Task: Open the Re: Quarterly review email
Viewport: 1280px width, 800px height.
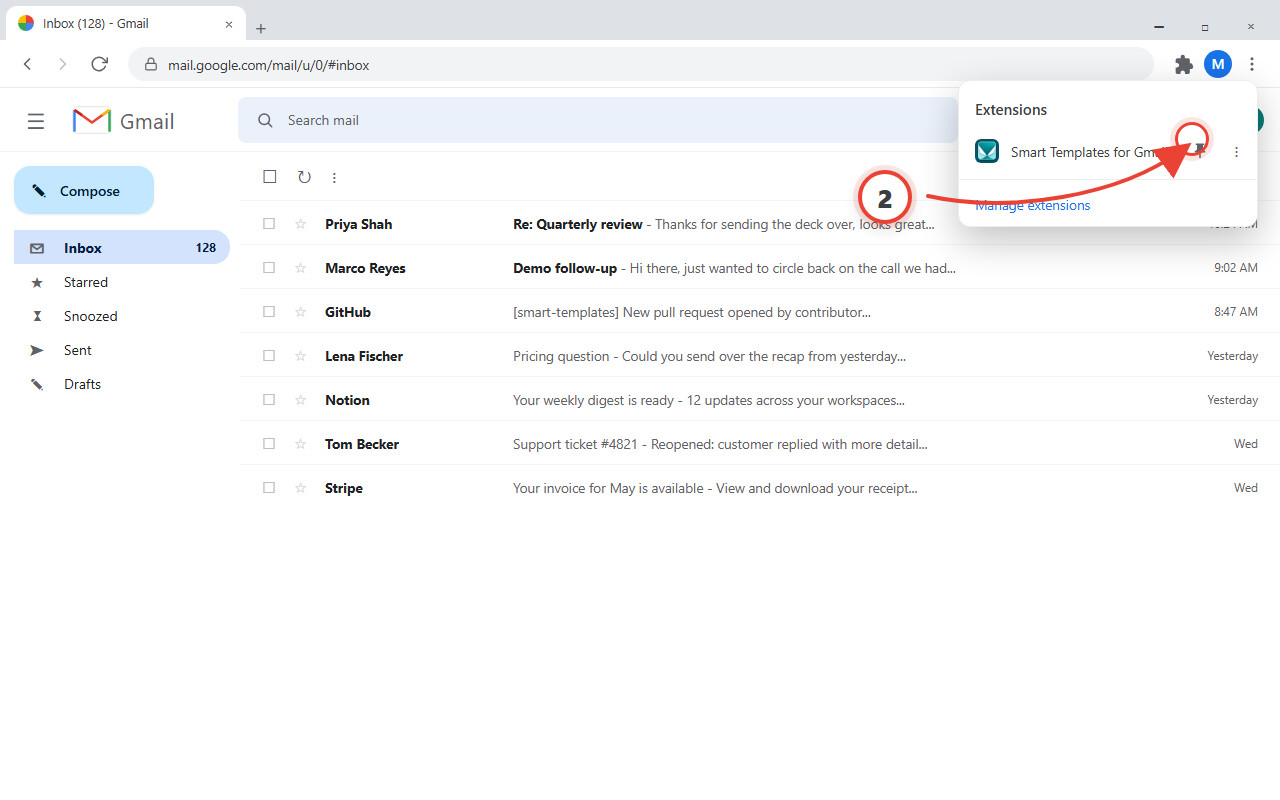Action: click(724, 224)
